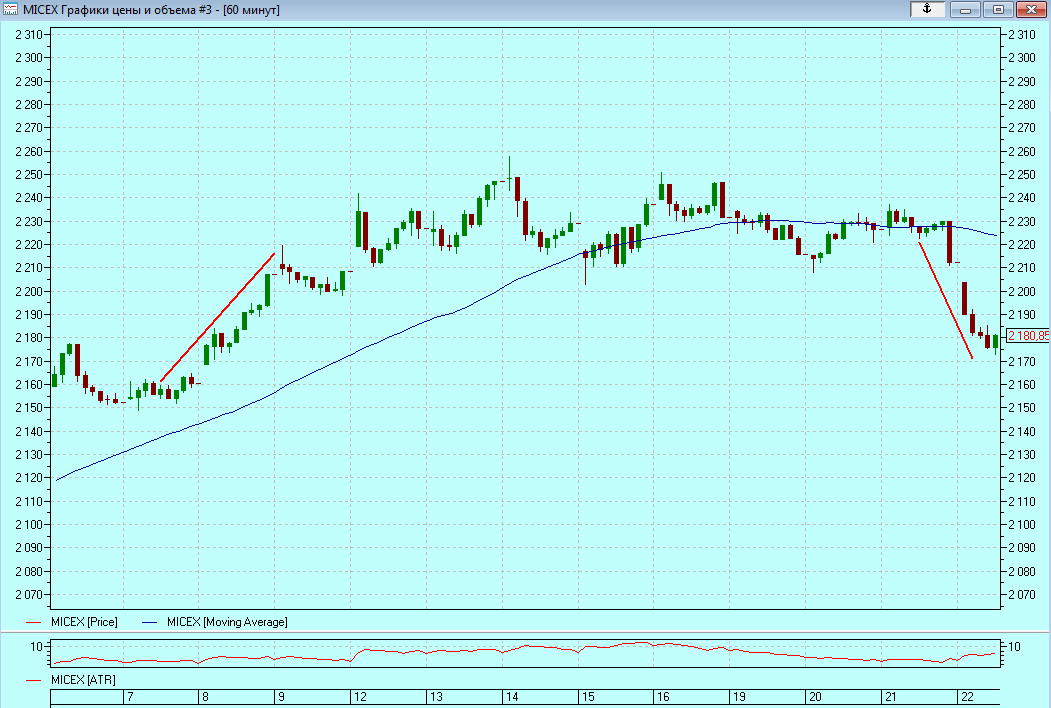
Task: Click the MICEX [ATR] legend label
Action: [83, 680]
